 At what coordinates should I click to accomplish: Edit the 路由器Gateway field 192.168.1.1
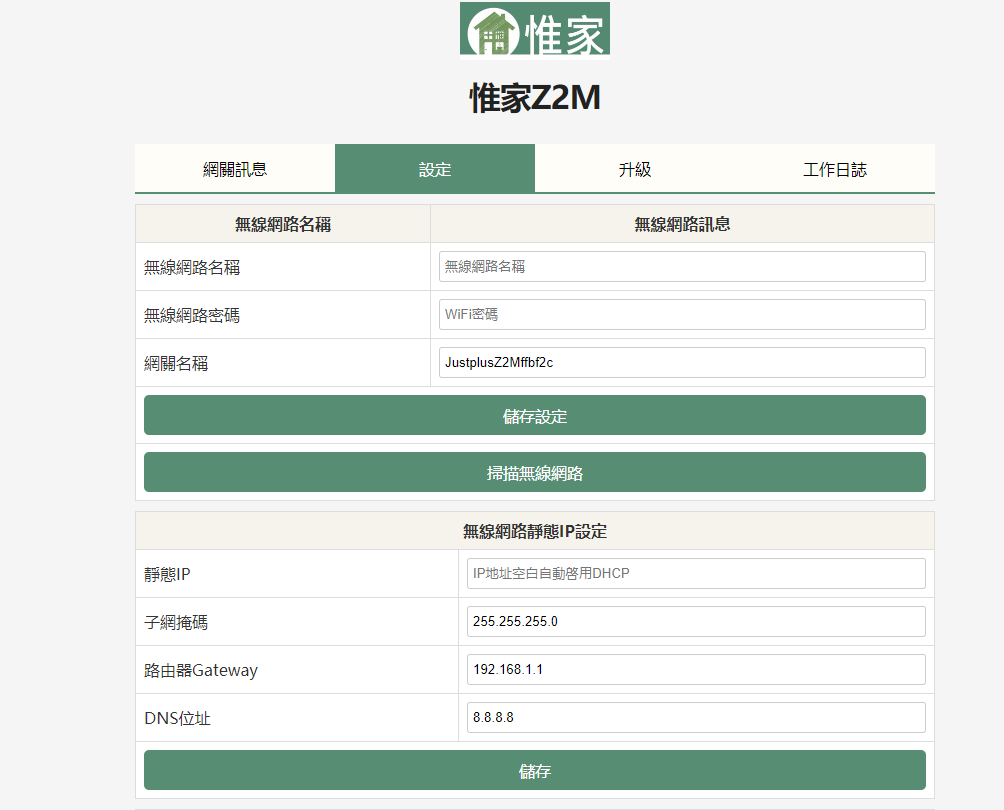(696, 669)
